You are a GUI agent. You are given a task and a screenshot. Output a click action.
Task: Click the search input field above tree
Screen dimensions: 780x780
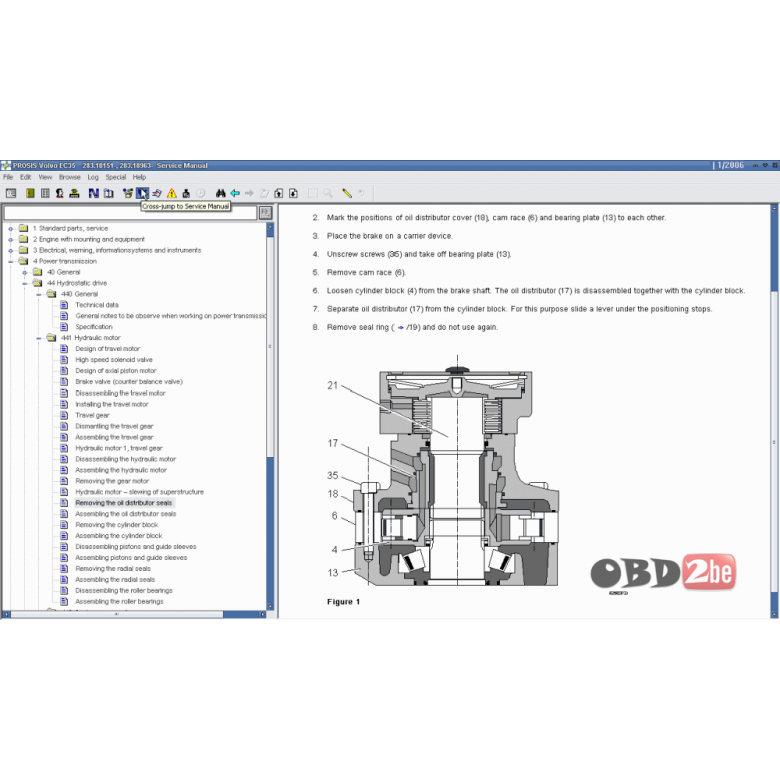tap(130, 213)
